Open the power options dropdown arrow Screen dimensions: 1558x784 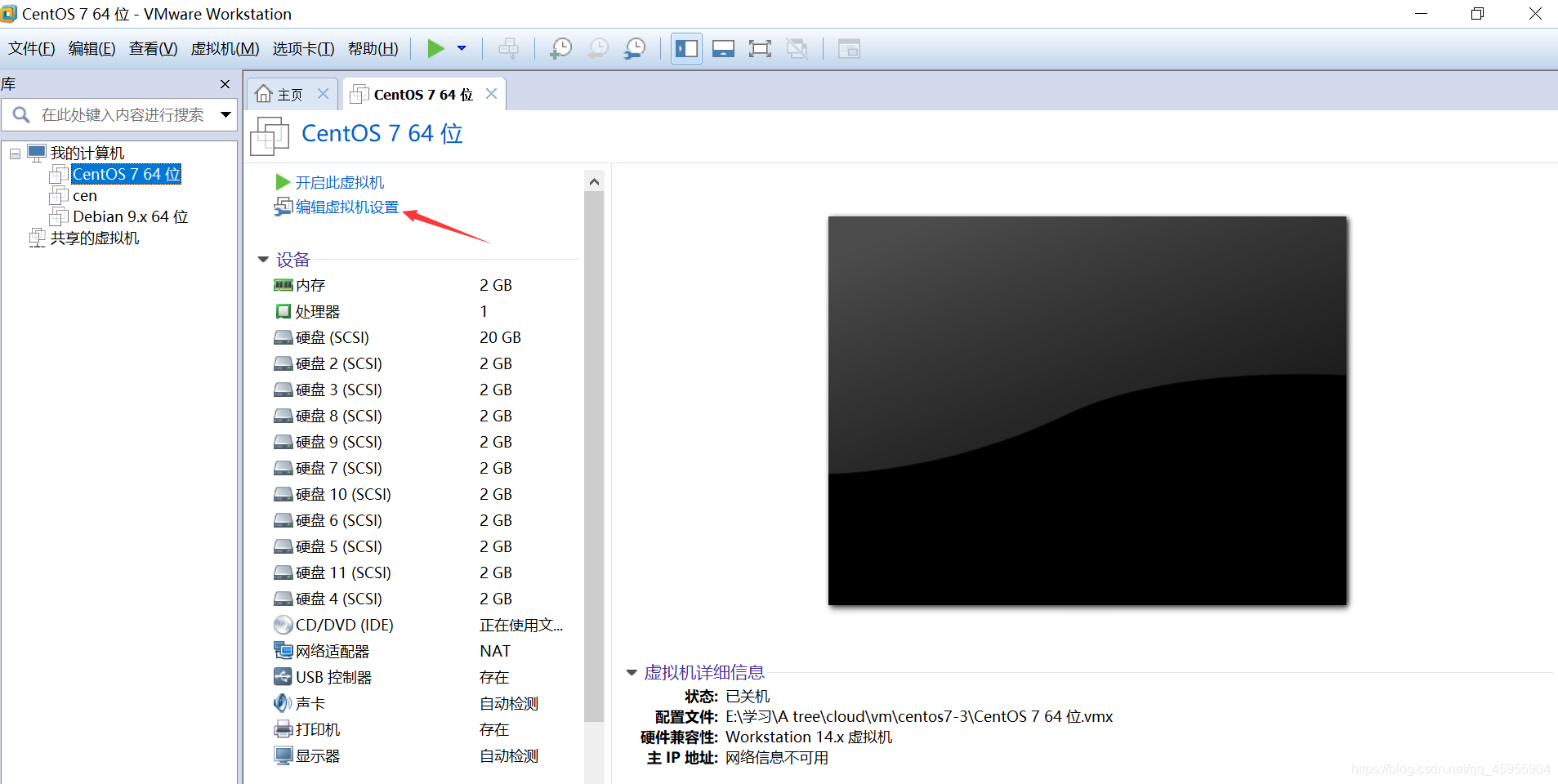coord(462,49)
